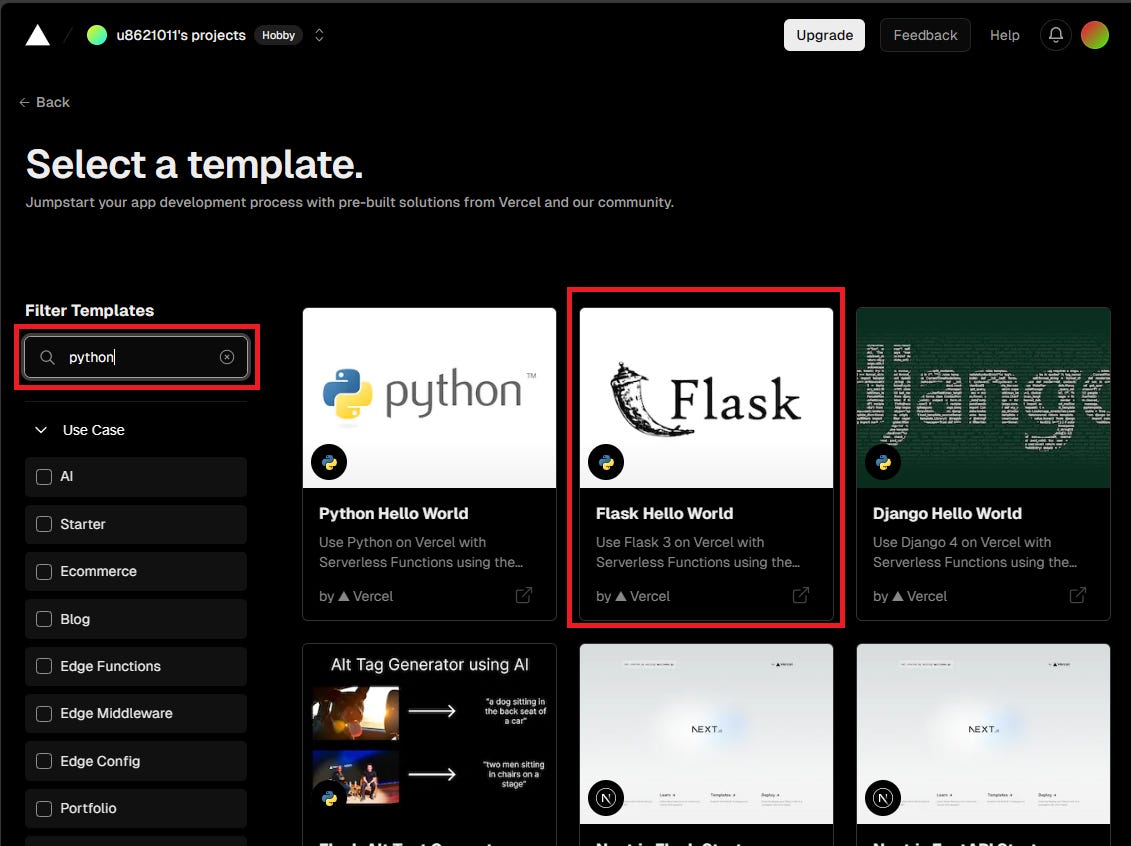
Task: Open the project scope switcher arrows
Action: [x=319, y=35]
